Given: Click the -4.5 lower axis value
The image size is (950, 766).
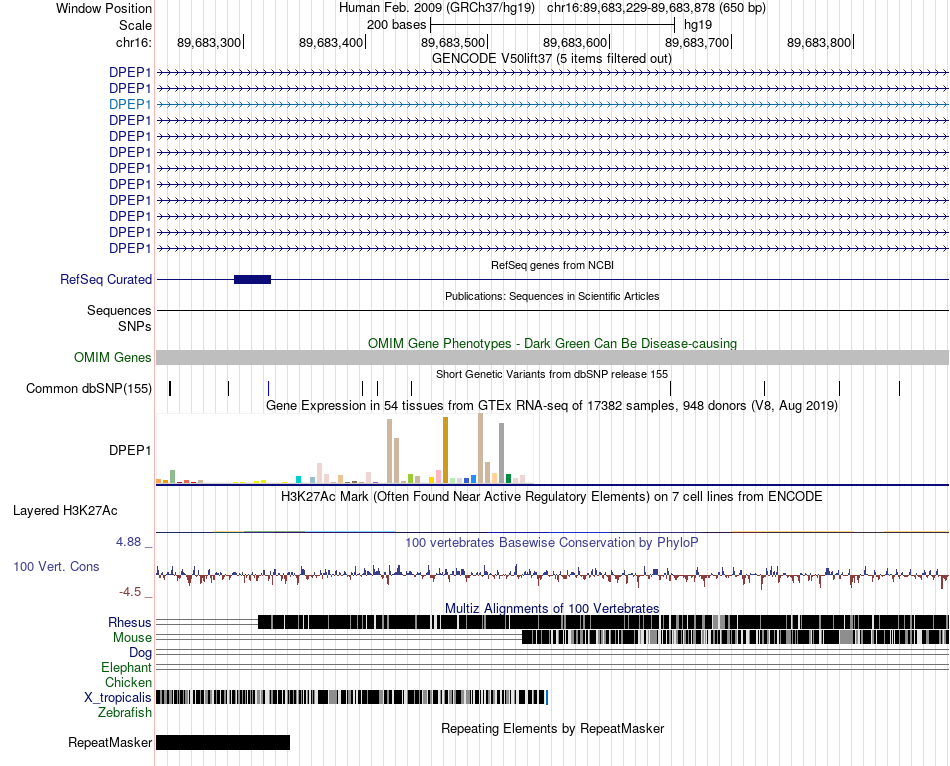Looking at the screenshot, I should (130, 591).
